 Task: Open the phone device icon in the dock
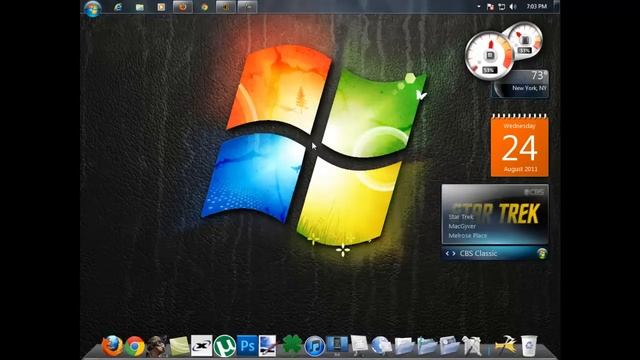tap(337, 345)
